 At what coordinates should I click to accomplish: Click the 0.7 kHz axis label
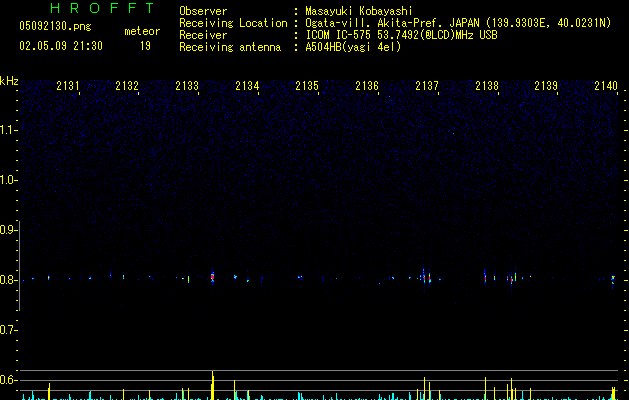point(8,330)
